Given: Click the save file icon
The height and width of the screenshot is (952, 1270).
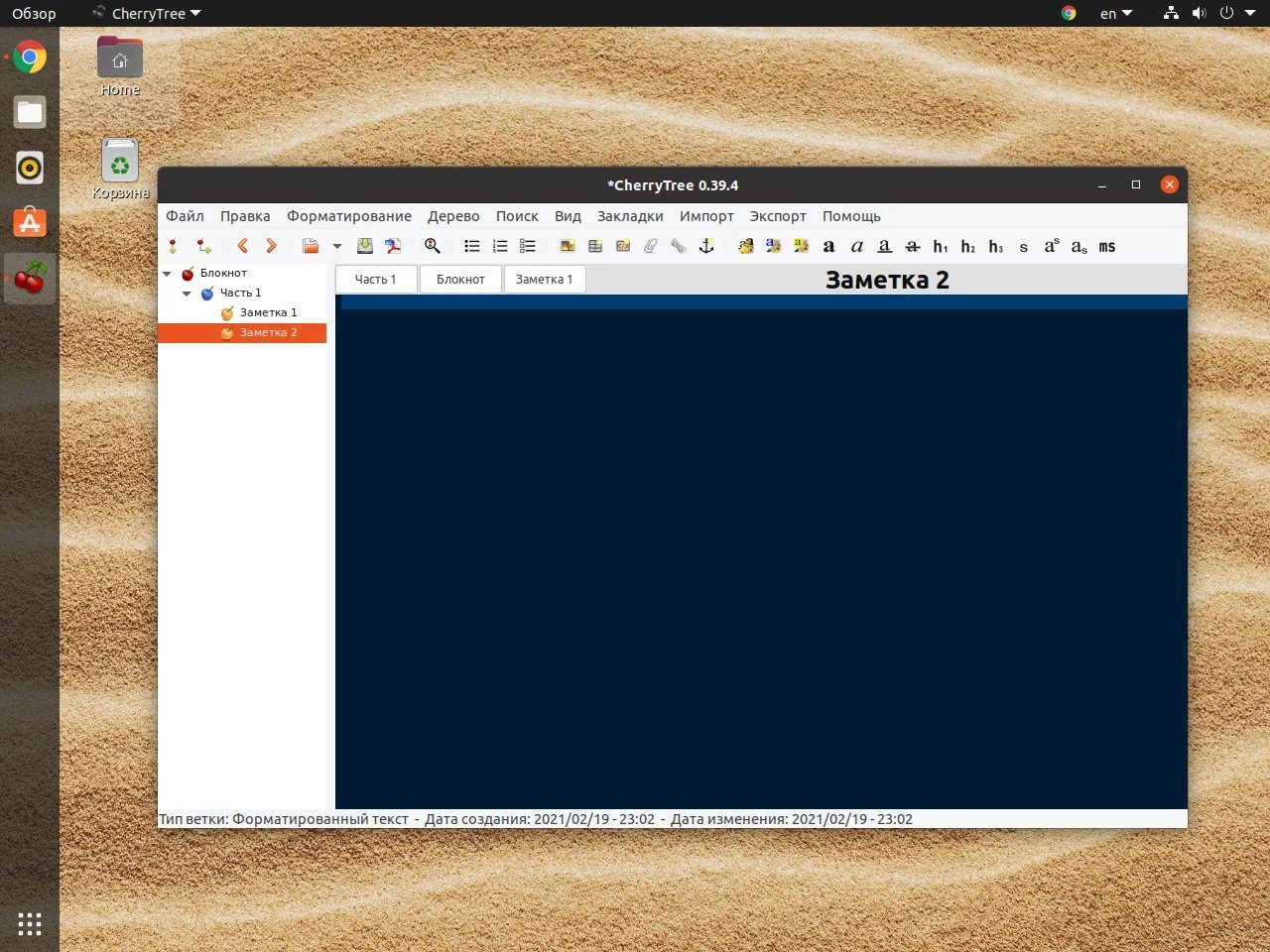Looking at the screenshot, I should [365, 246].
